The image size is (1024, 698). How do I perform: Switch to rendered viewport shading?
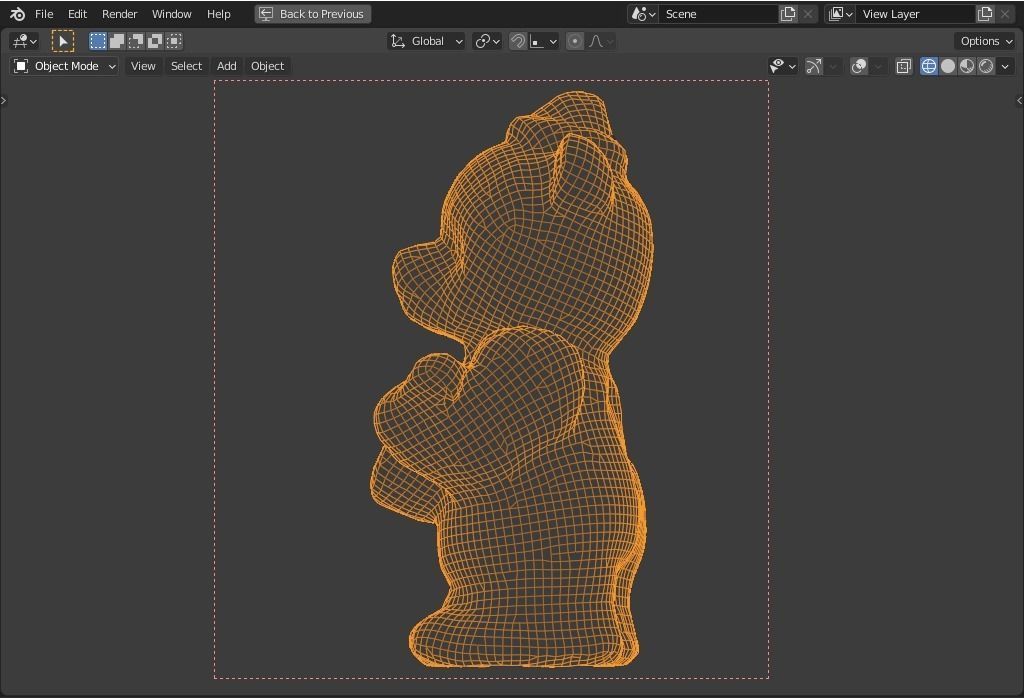(986, 66)
